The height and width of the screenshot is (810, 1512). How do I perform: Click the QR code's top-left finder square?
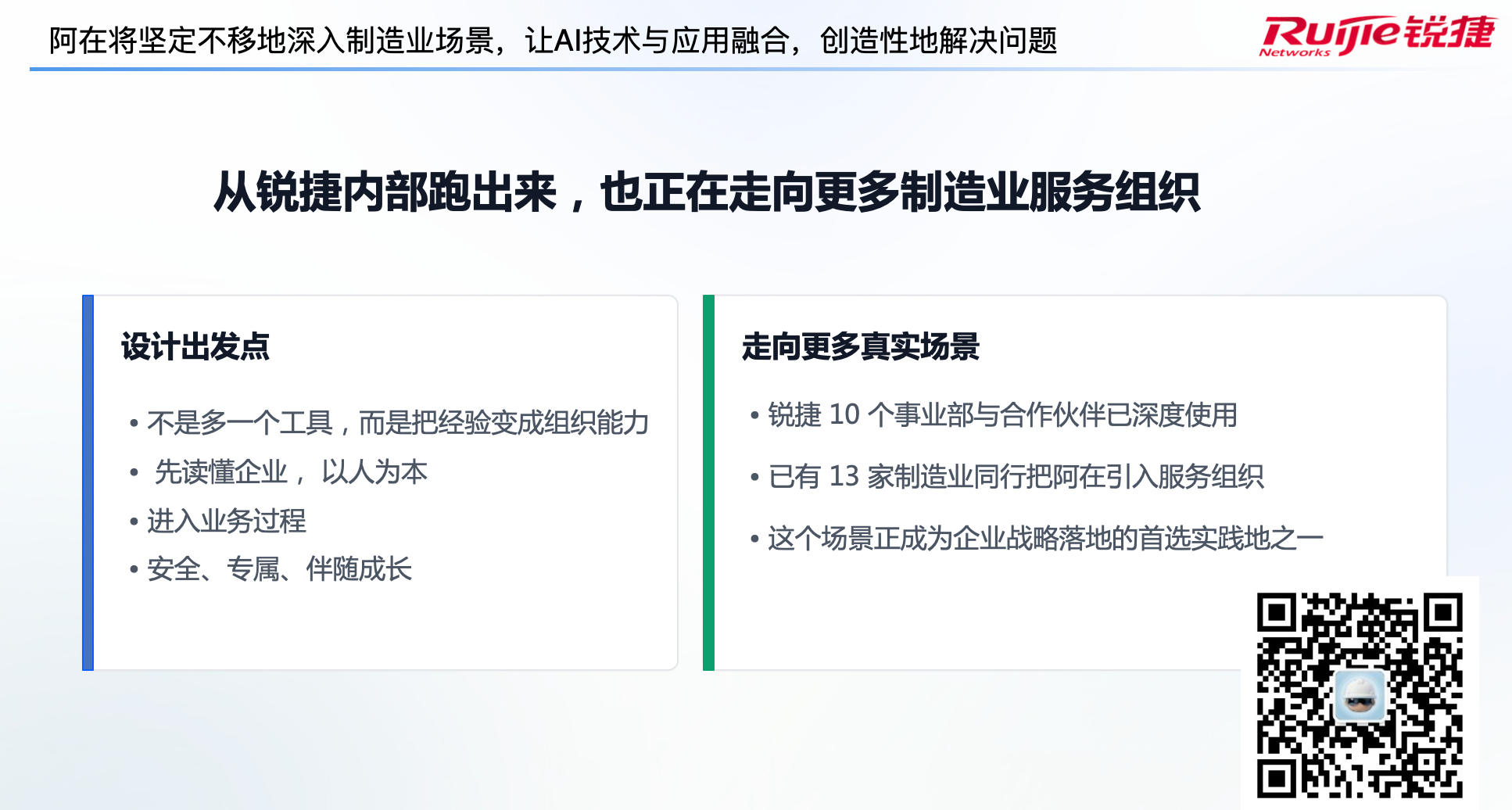point(1277,613)
